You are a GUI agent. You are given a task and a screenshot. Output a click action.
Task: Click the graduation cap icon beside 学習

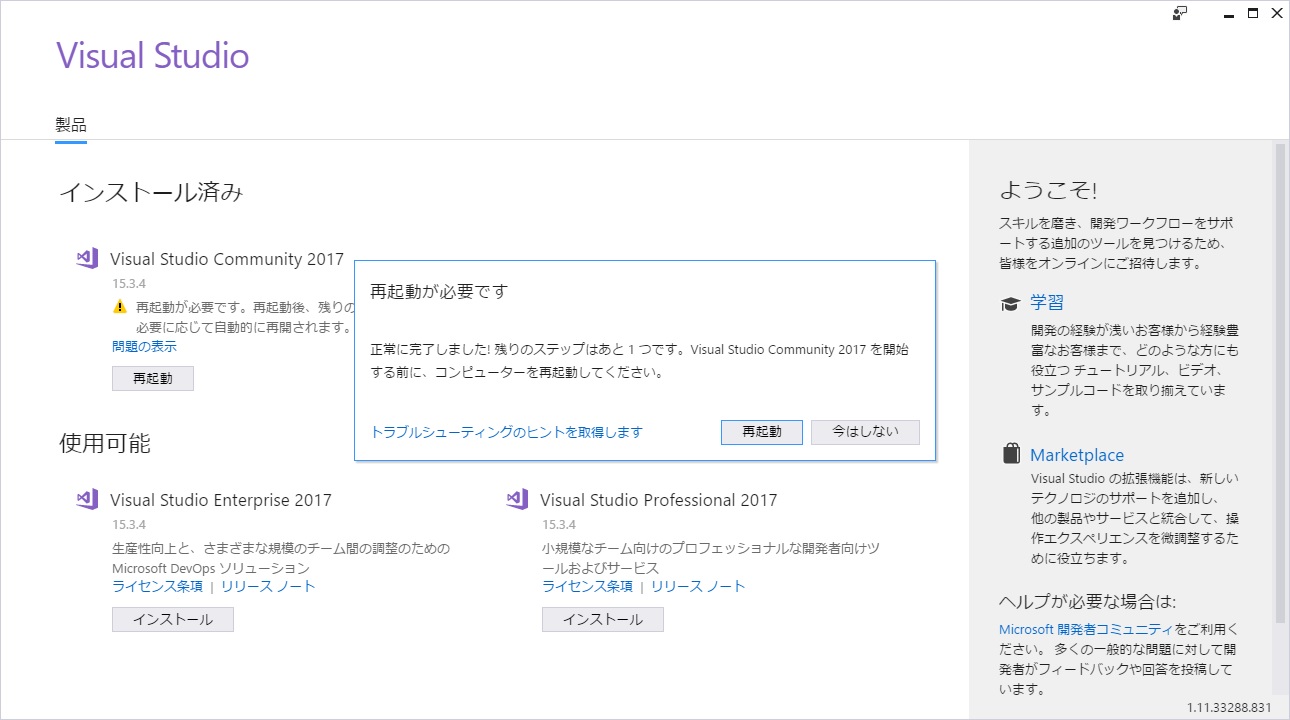tap(1010, 304)
